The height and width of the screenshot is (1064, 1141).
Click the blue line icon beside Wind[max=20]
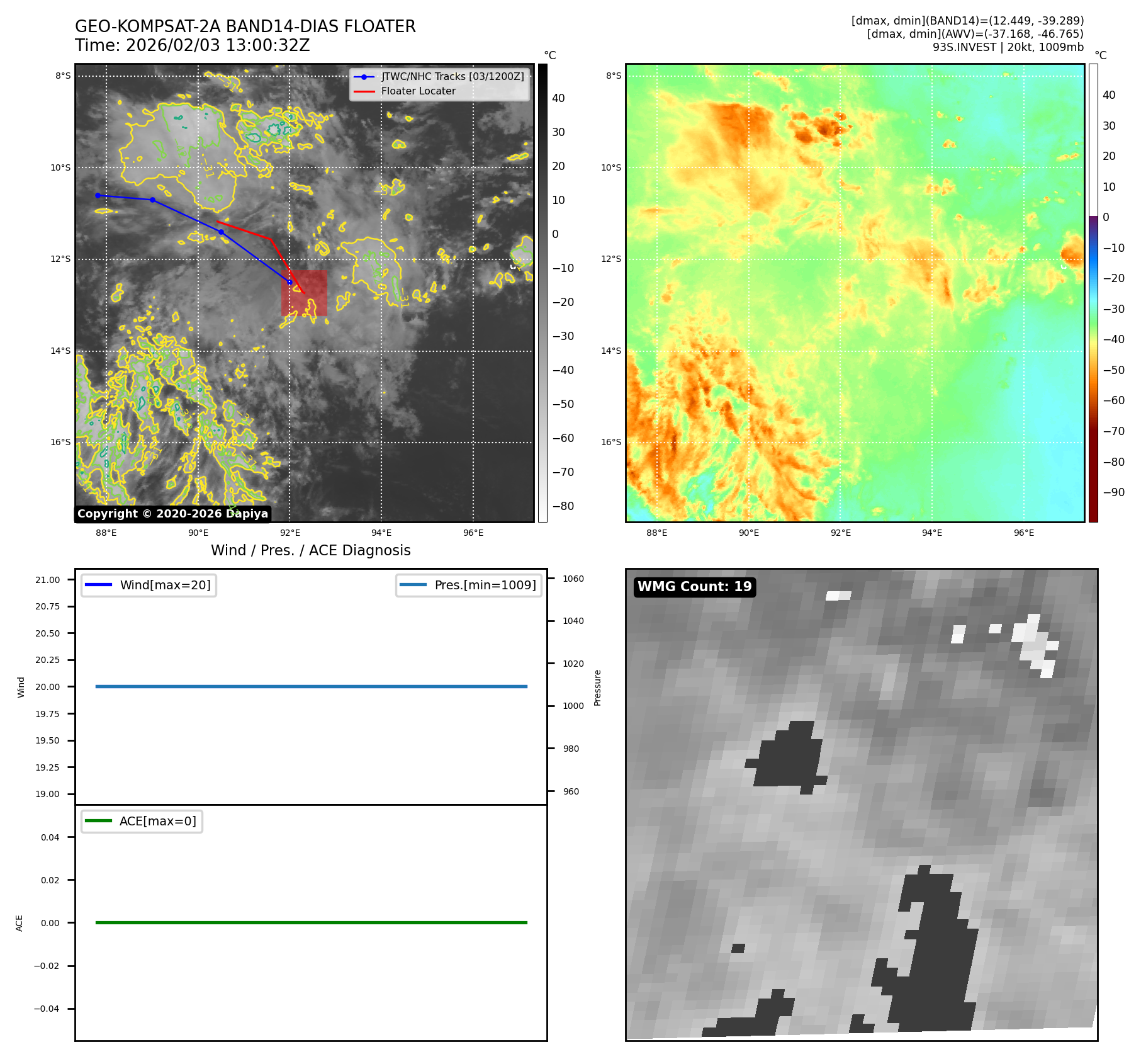[98, 585]
